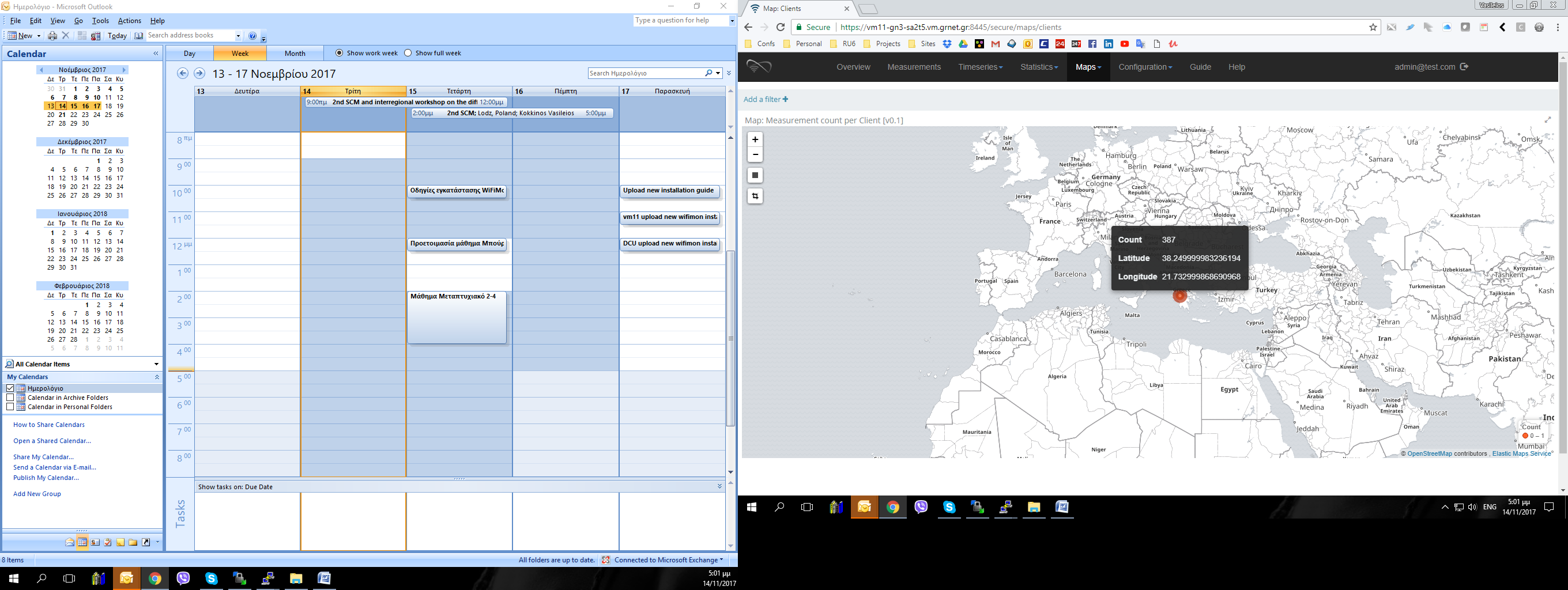Image resolution: width=1568 pixels, height=590 pixels.
Task: Click the map crop selection tool
Action: click(x=755, y=196)
